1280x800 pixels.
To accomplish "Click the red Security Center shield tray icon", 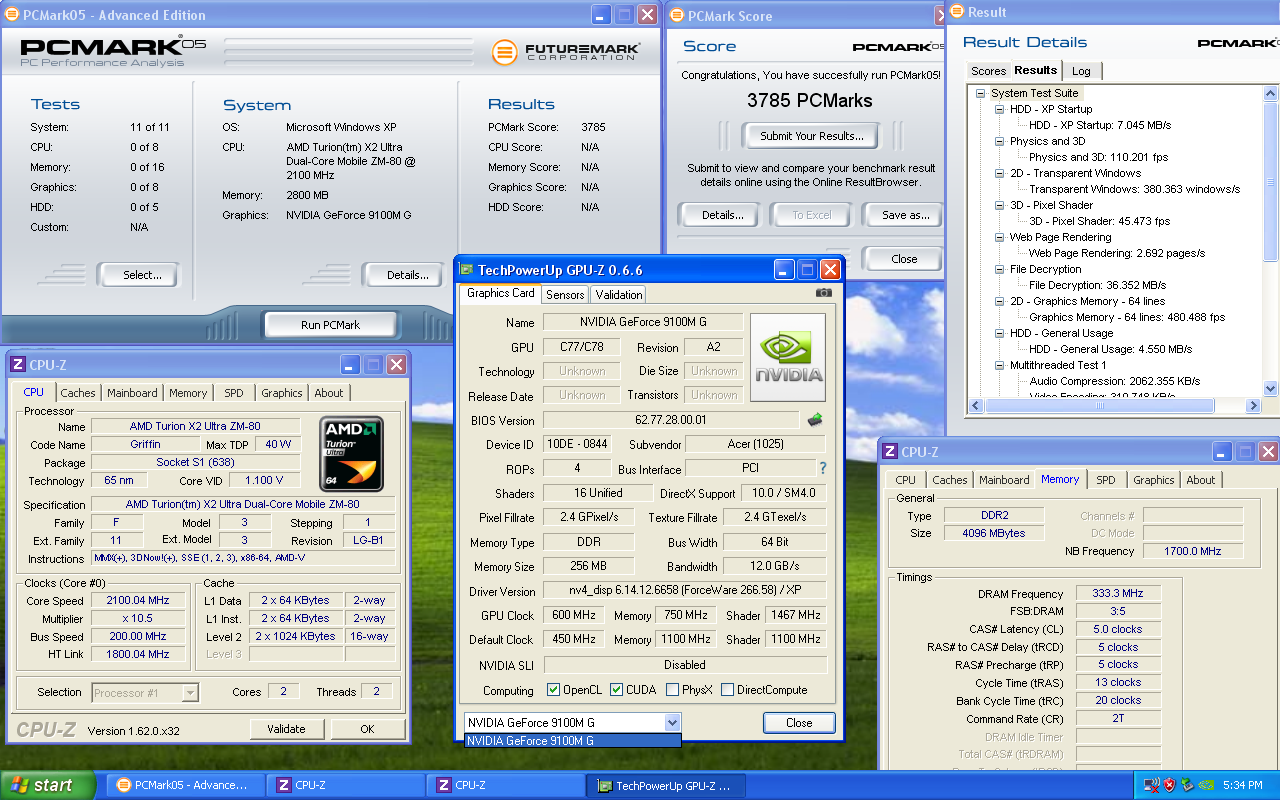I will coord(1168,785).
